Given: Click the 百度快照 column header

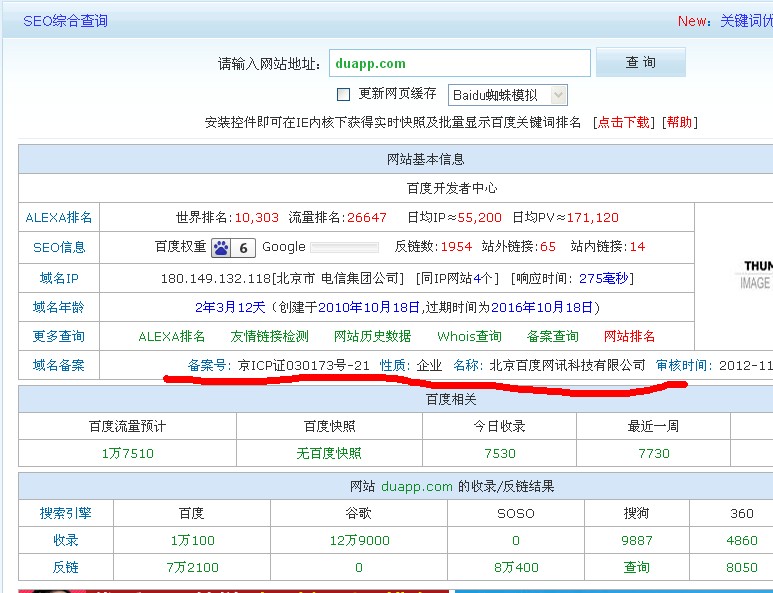Looking at the screenshot, I should coord(329,426).
